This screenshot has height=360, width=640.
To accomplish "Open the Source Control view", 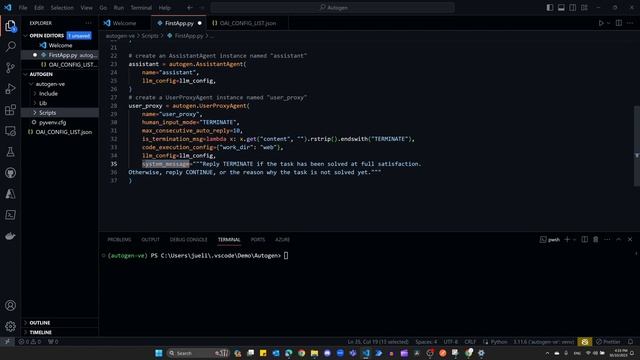I will click(x=10, y=68).
